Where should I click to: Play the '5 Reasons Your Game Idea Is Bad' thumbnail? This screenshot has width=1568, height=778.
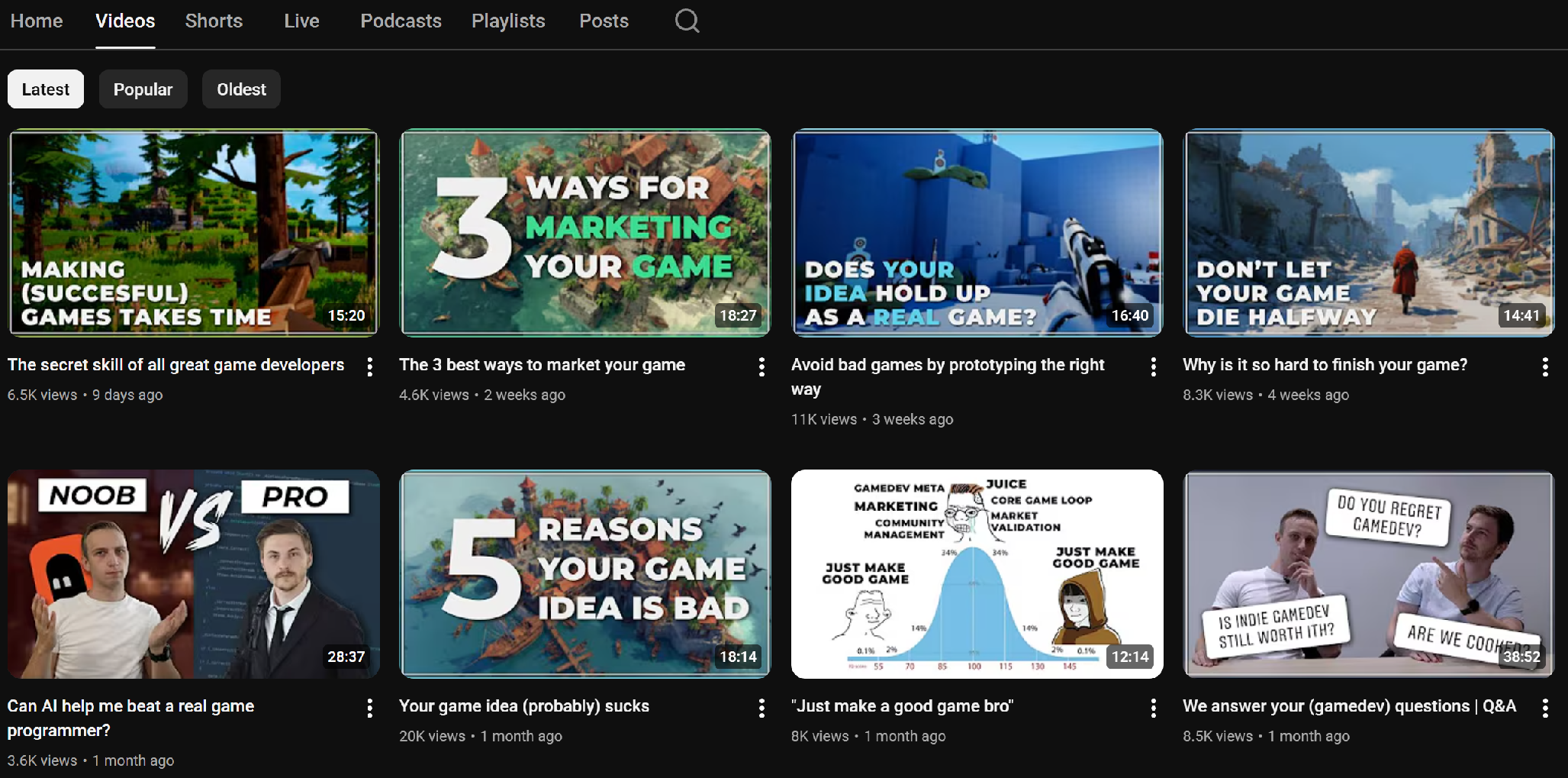[x=585, y=574]
